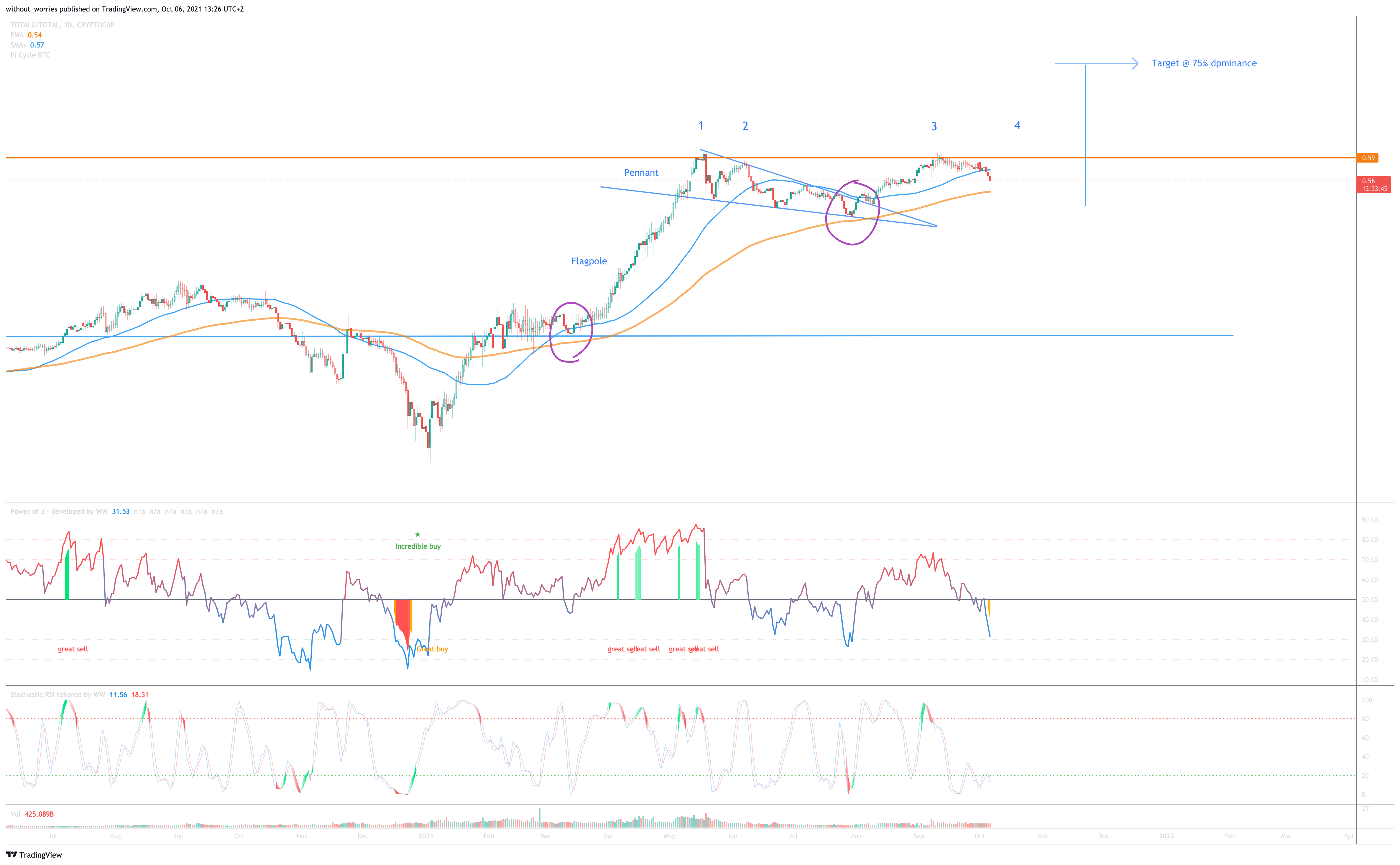
Task: Click the 20 level on Stochastic RSI scale
Action: tap(1365, 776)
